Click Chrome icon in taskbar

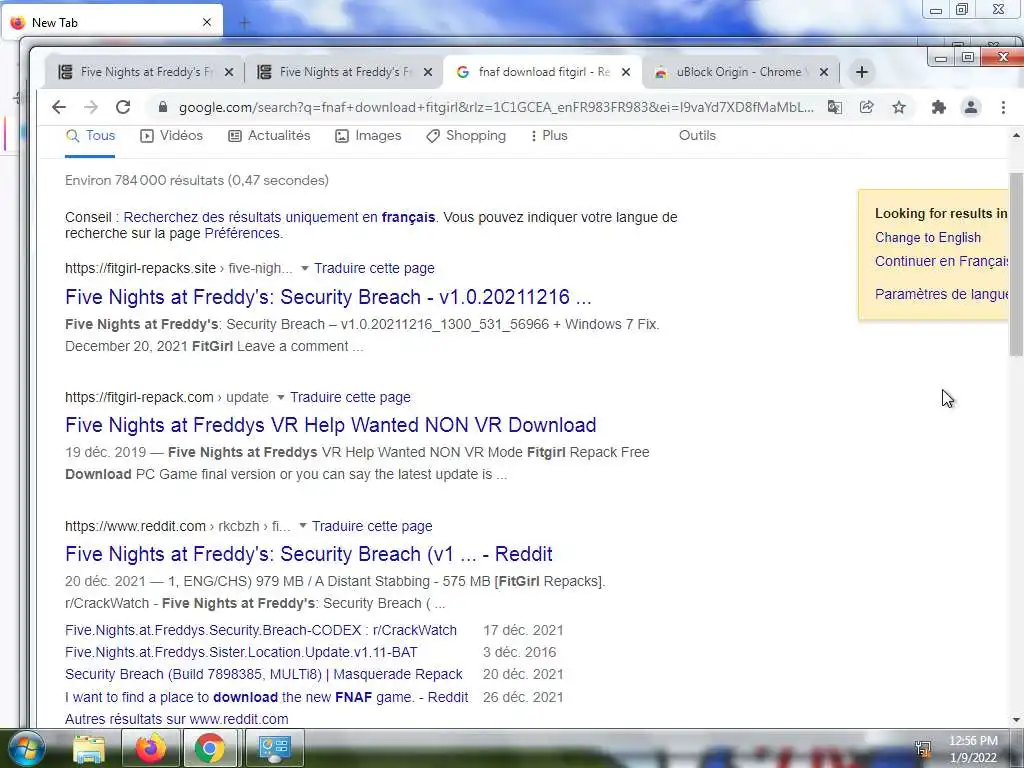[x=210, y=748]
